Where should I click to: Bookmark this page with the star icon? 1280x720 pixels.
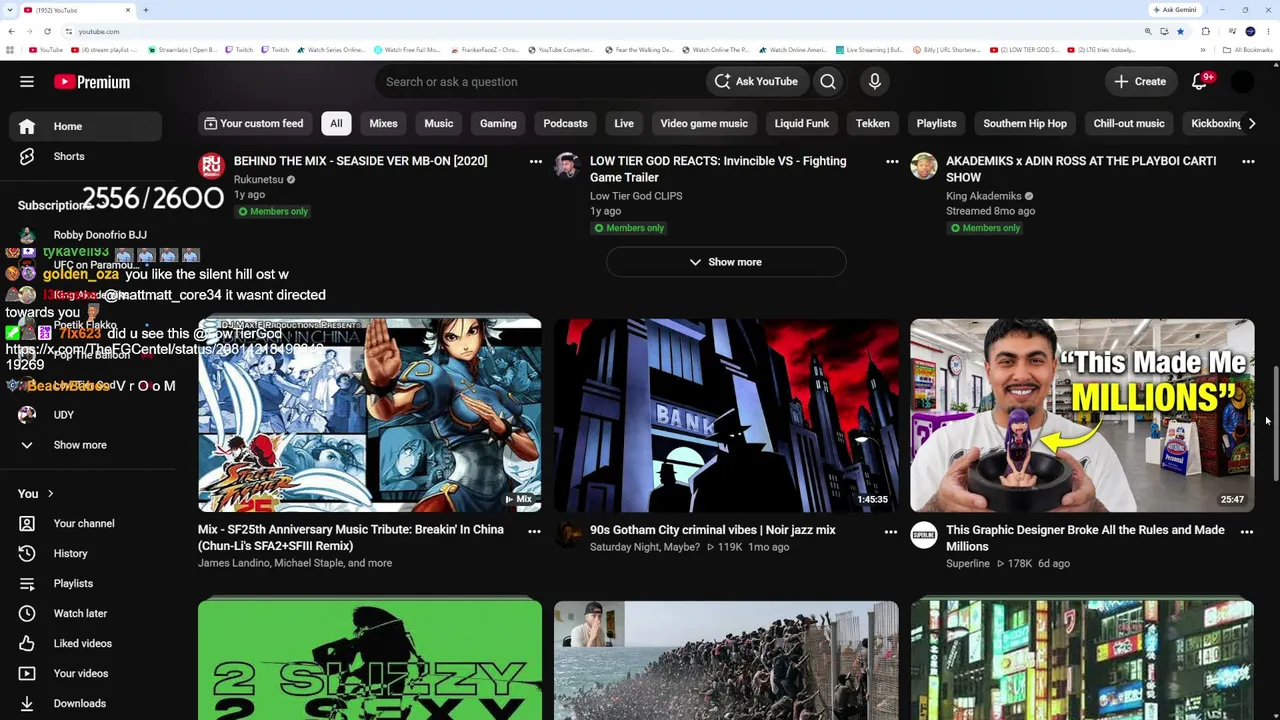point(1181,31)
